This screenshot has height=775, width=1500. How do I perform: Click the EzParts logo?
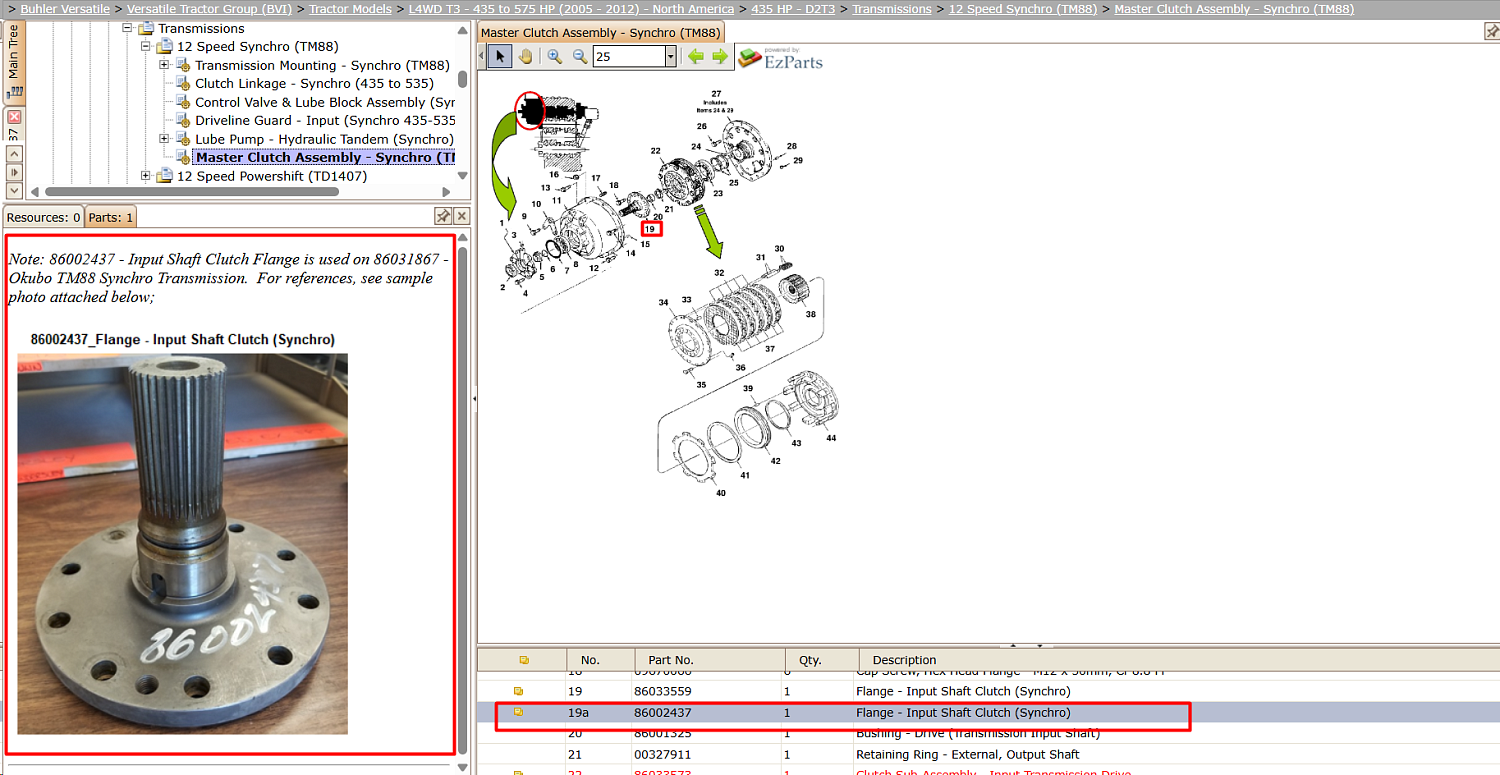tap(781, 58)
